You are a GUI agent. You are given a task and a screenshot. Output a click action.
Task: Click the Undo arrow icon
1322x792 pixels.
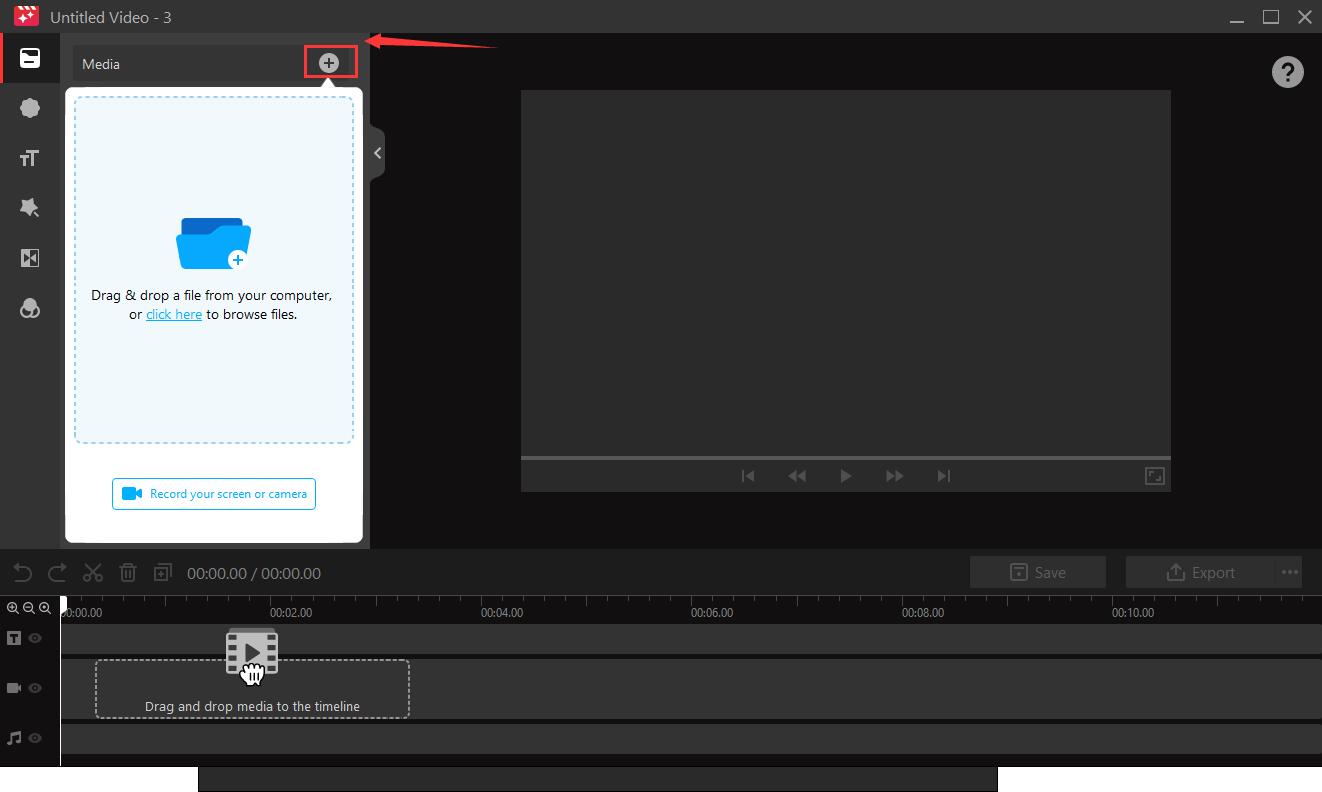[x=21, y=572]
